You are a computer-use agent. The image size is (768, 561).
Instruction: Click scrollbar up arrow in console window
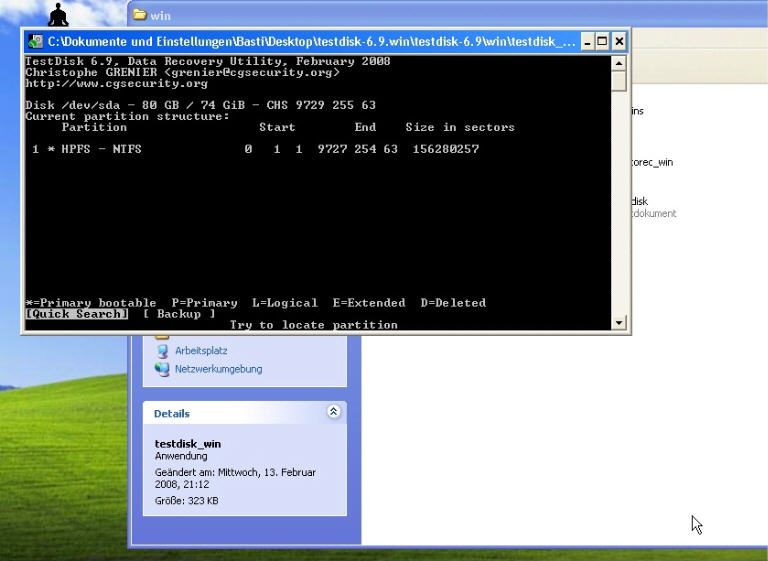click(619, 64)
